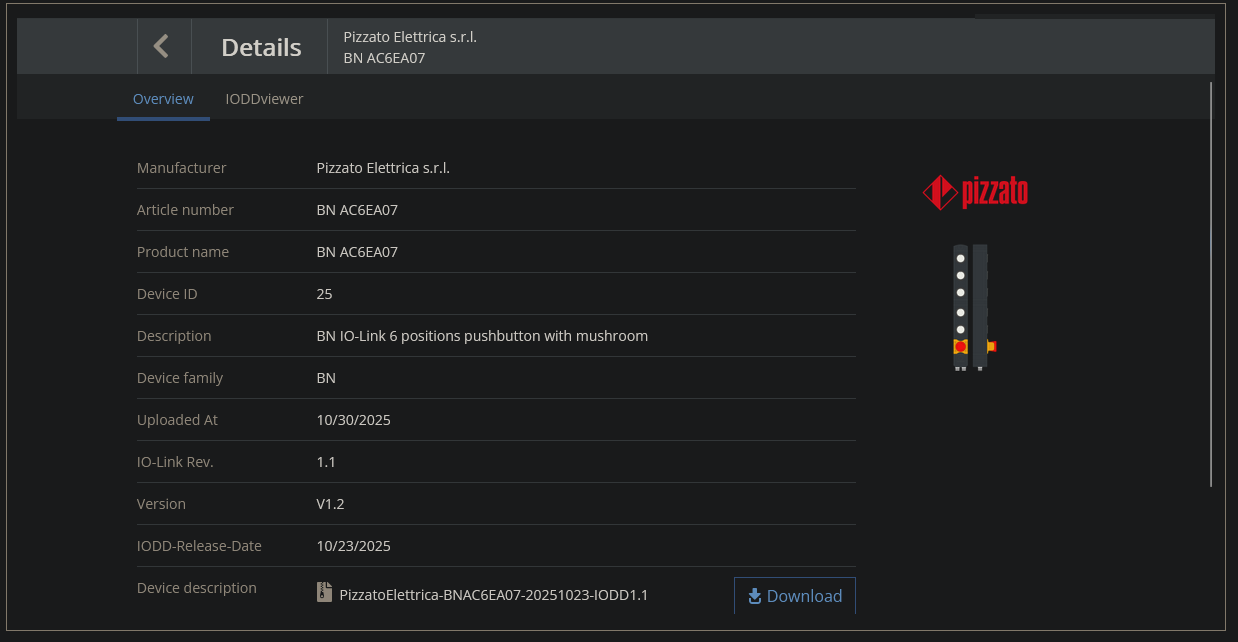
Task: Click the download arrow icon
Action: pos(755,596)
